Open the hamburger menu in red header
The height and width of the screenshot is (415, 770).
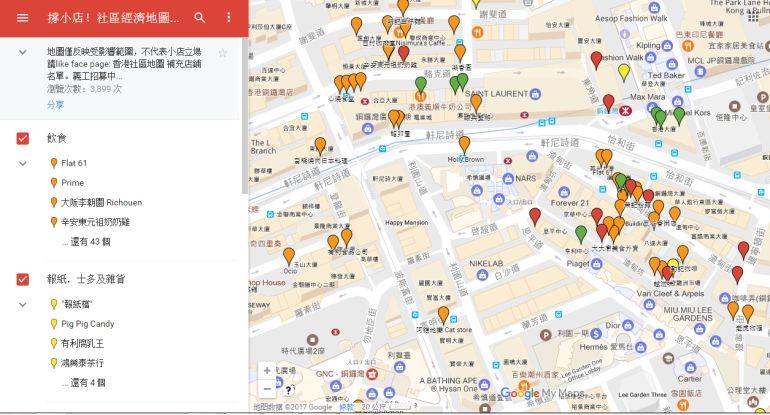(23, 18)
